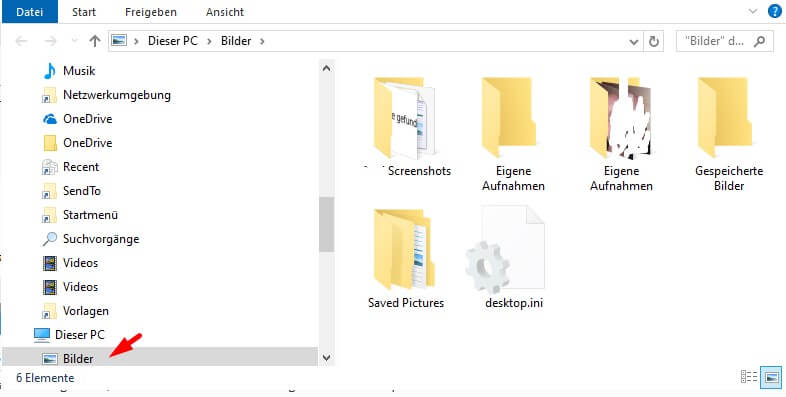
Task: Select Dieser PC in the address breadcrumb
Action: coord(172,41)
